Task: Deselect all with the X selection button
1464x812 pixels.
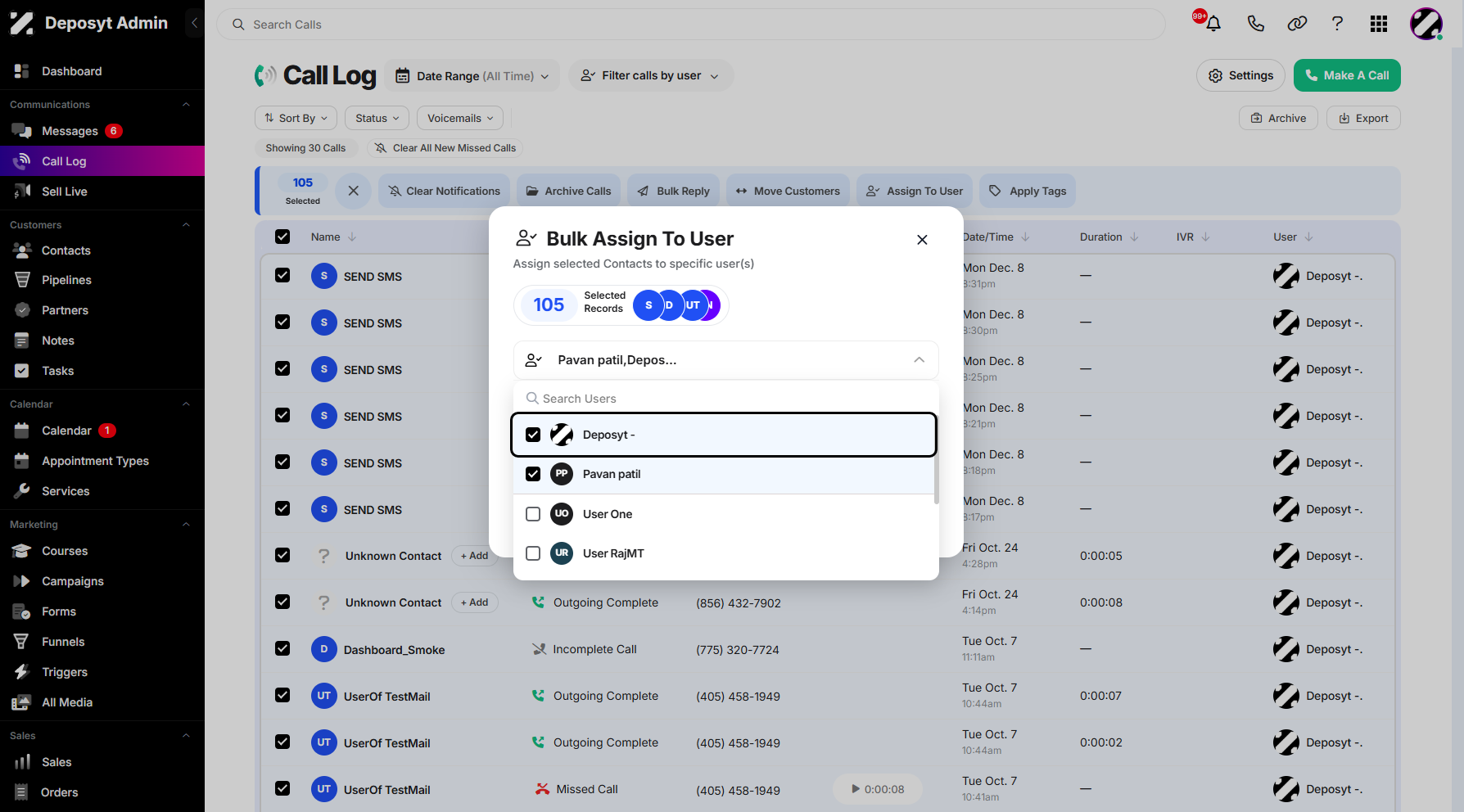Action: (x=353, y=191)
